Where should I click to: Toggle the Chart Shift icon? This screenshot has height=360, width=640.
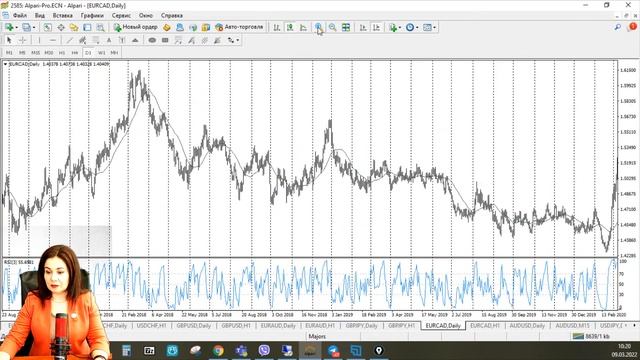(376, 27)
